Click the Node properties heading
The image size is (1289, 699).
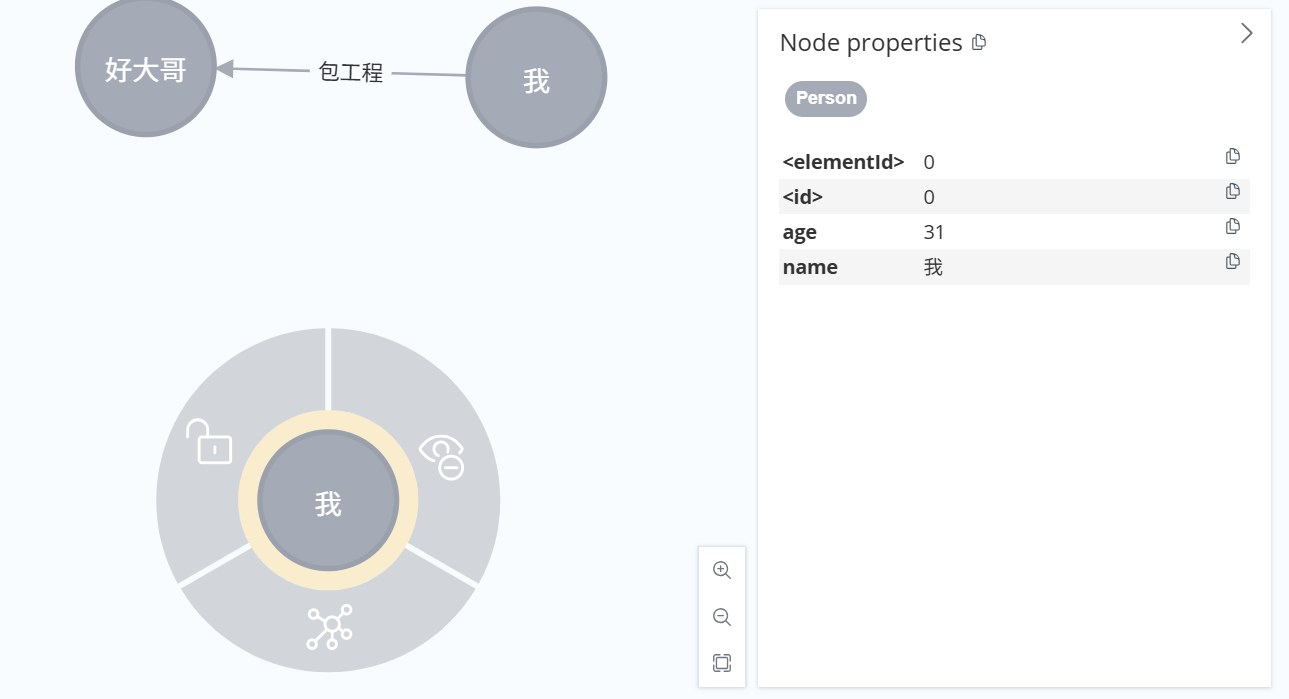(870, 42)
